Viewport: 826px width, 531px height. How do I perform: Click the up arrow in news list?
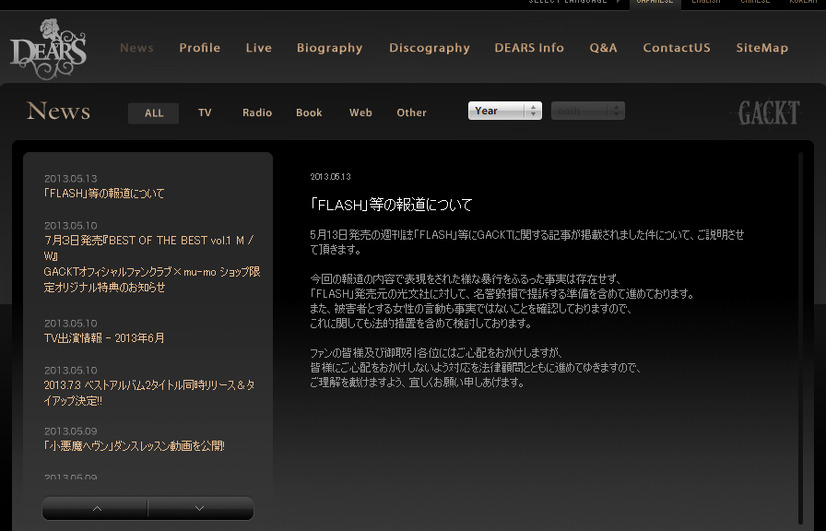point(97,508)
